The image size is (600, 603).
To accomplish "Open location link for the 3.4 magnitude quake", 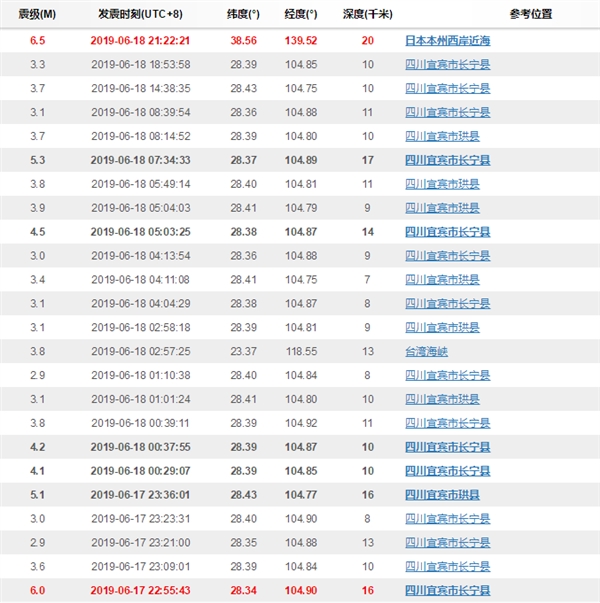I will [441, 280].
